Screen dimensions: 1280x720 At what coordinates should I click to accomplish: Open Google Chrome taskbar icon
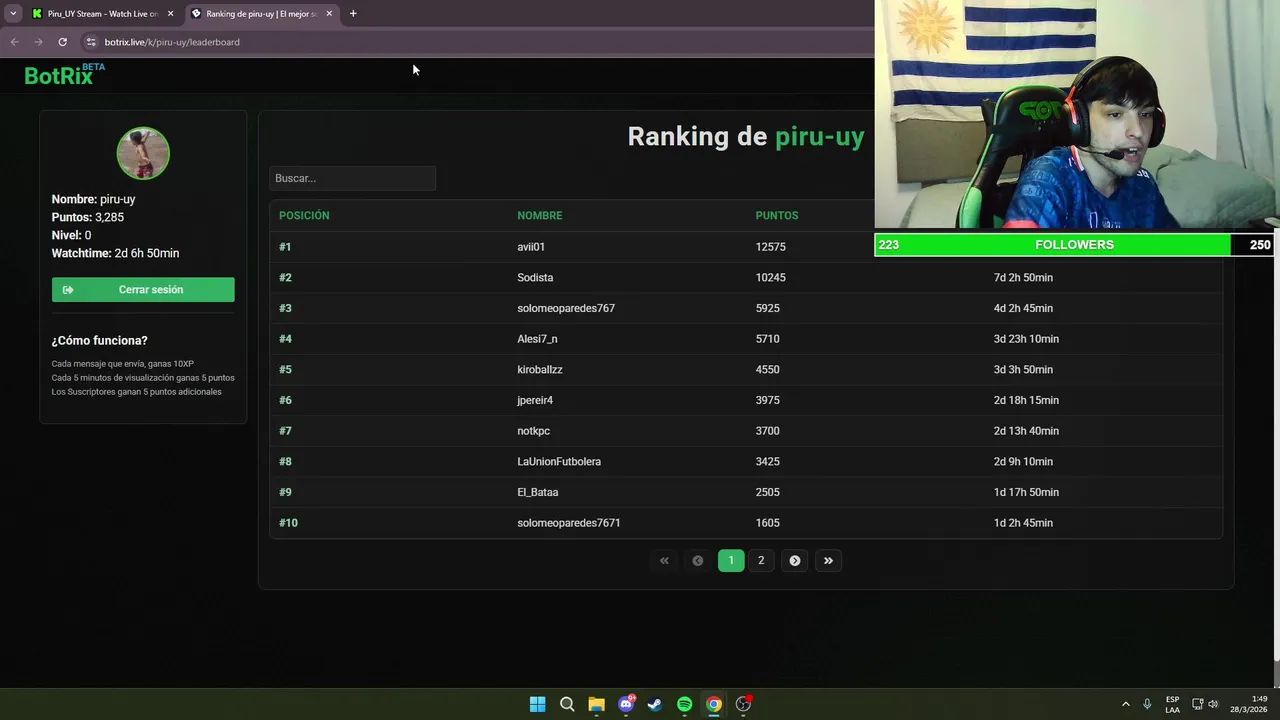click(x=714, y=704)
